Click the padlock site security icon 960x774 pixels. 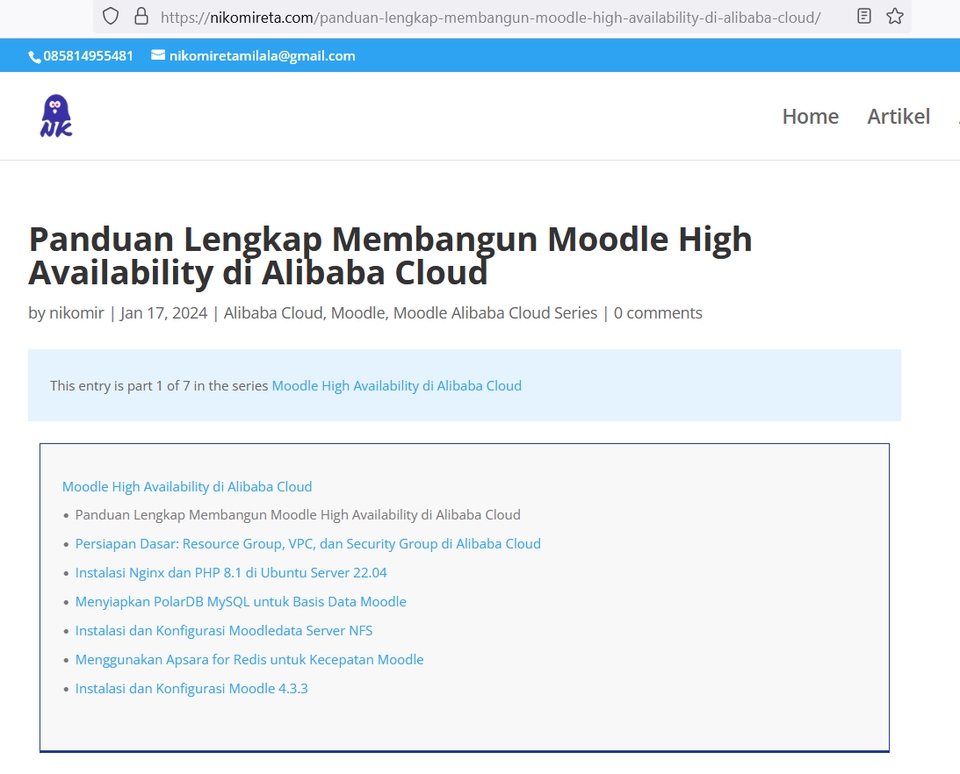pos(141,17)
